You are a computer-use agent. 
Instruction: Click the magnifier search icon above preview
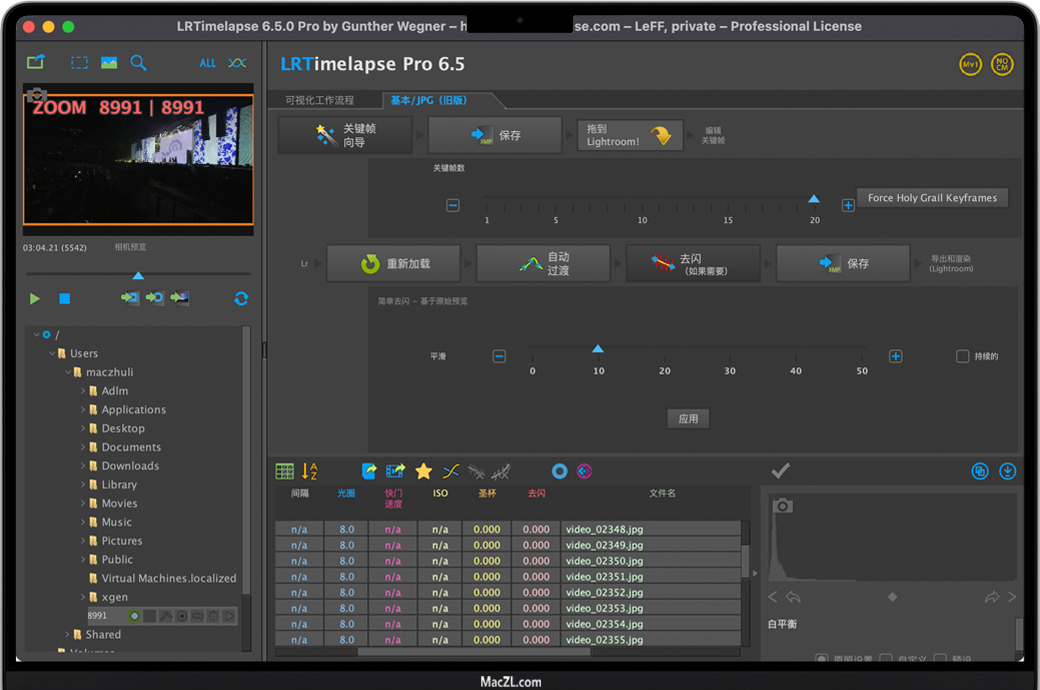pyautogui.click(x=138, y=63)
